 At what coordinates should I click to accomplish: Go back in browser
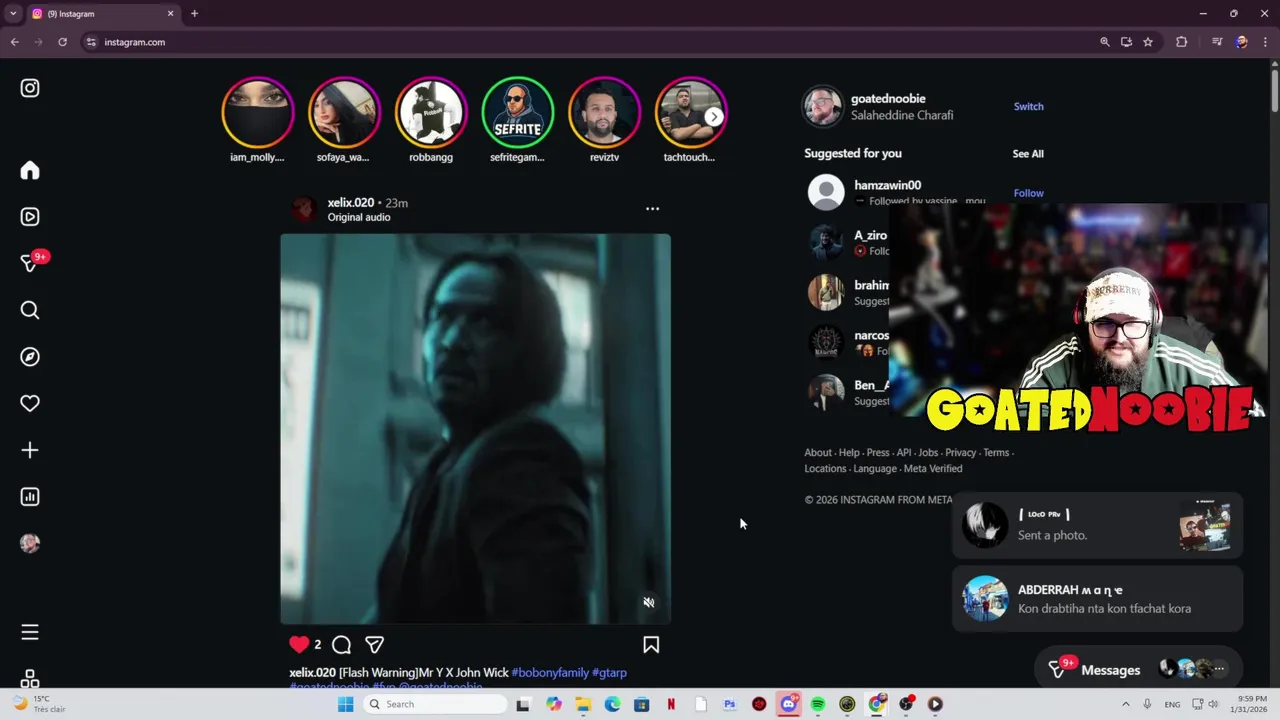pos(14,42)
